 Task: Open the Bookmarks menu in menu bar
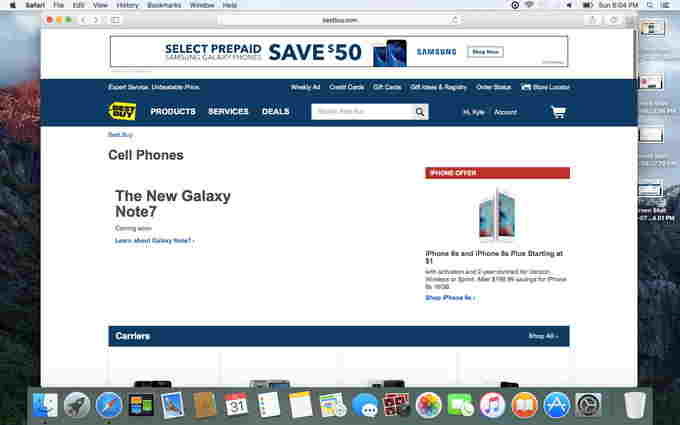[x=164, y=5]
